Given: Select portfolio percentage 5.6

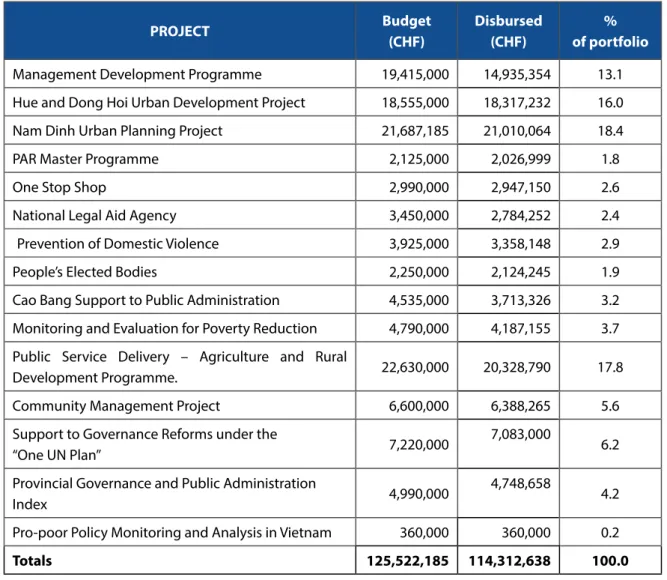Looking at the screenshot, I should click(x=610, y=406).
